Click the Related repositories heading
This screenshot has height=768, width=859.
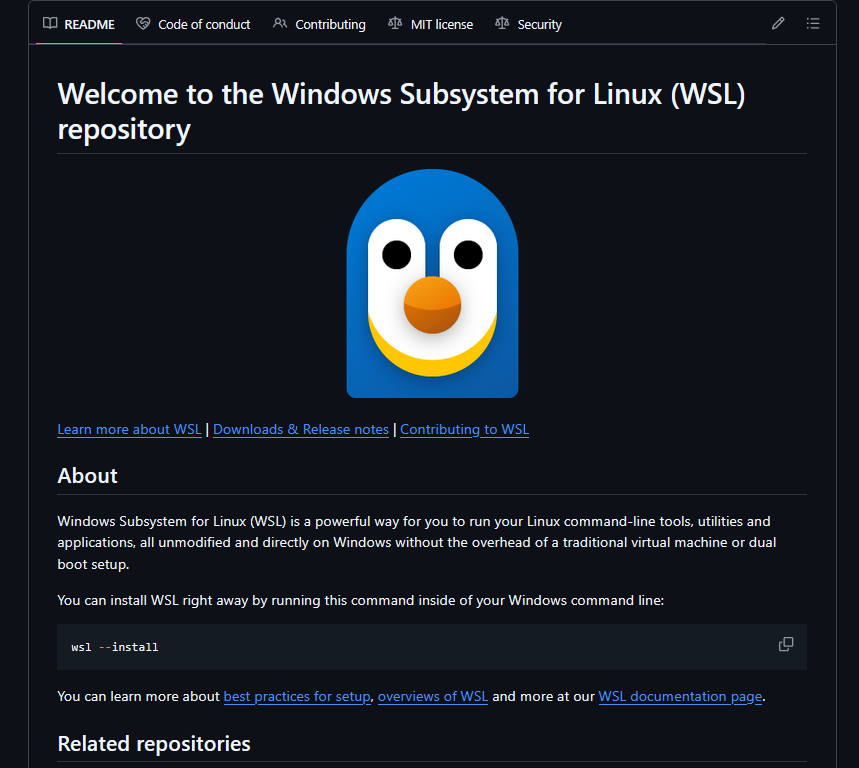tap(154, 744)
